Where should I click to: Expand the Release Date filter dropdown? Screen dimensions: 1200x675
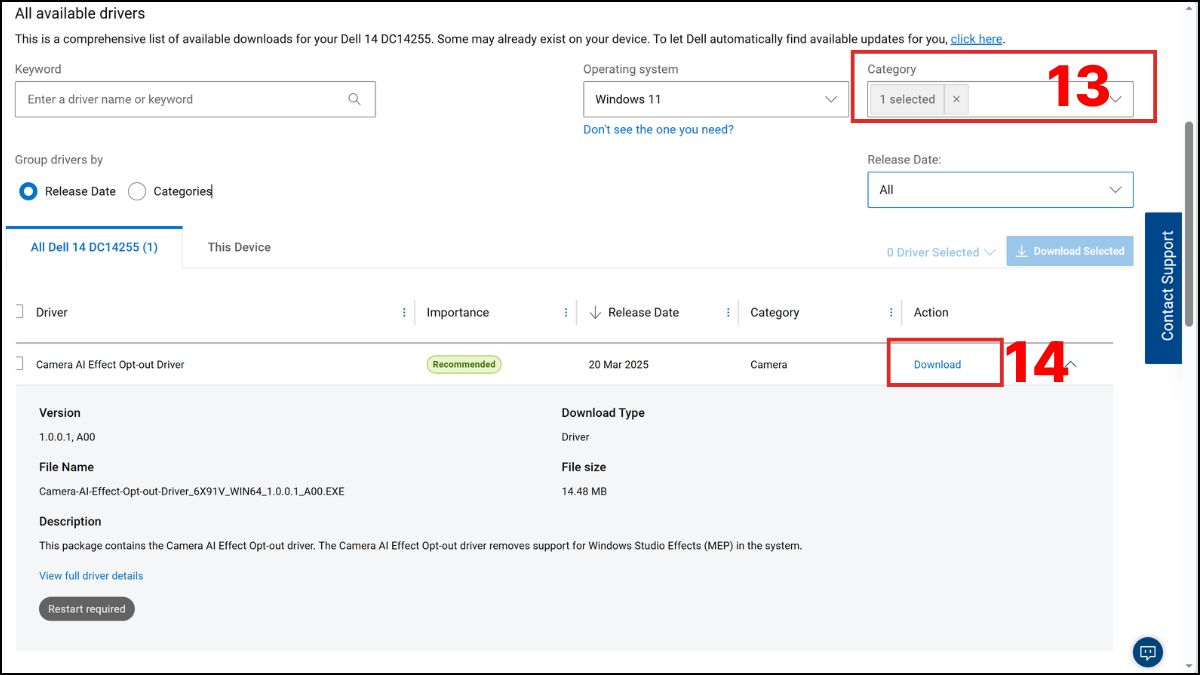(1000, 190)
